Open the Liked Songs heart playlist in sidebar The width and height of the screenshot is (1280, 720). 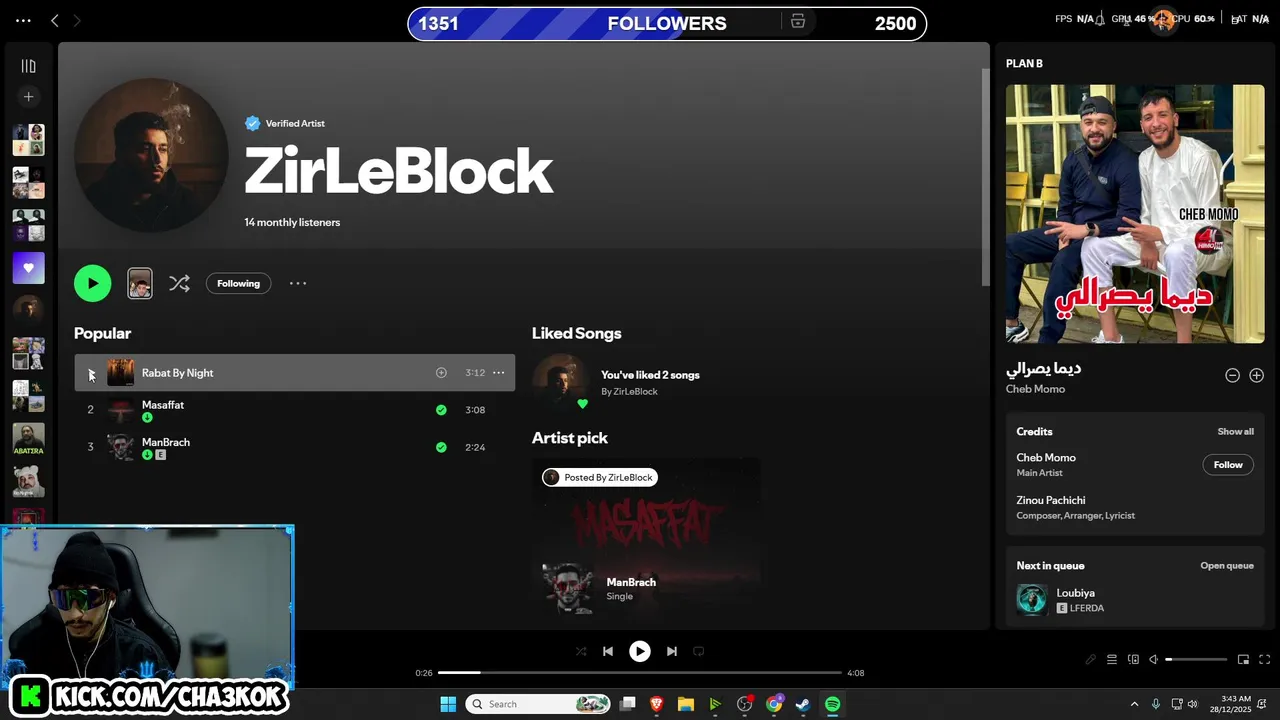pyautogui.click(x=28, y=268)
